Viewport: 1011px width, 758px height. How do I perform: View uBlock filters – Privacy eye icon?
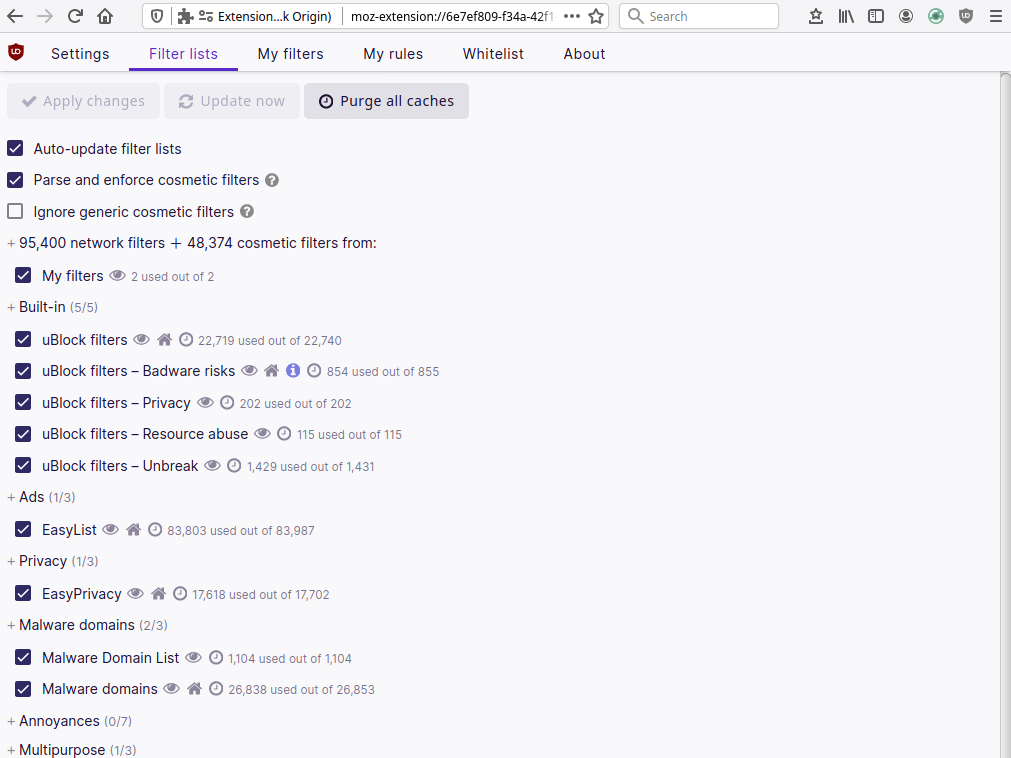click(205, 403)
